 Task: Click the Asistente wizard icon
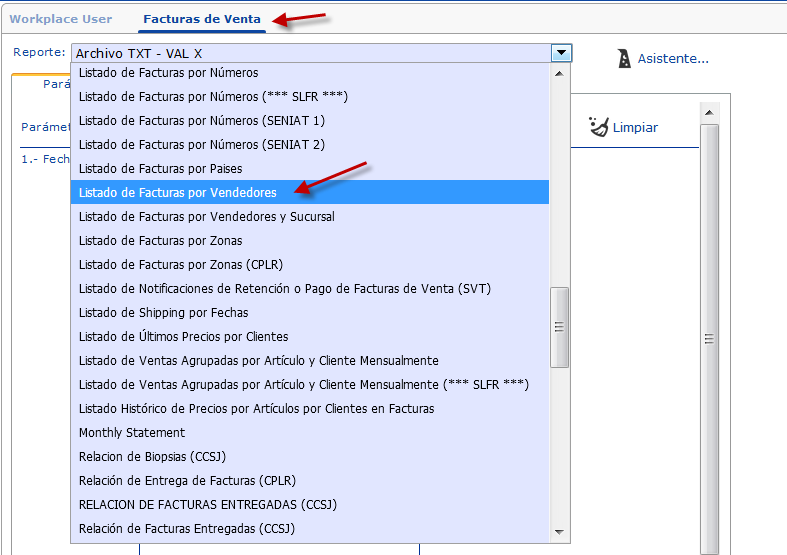pos(624,59)
